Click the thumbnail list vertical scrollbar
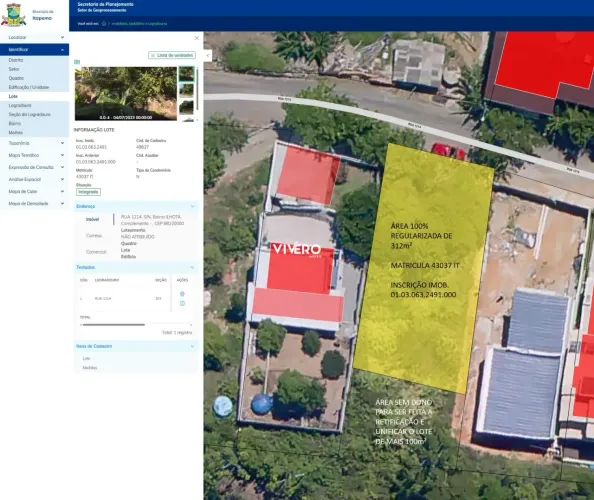 pyautogui.click(x=197, y=89)
